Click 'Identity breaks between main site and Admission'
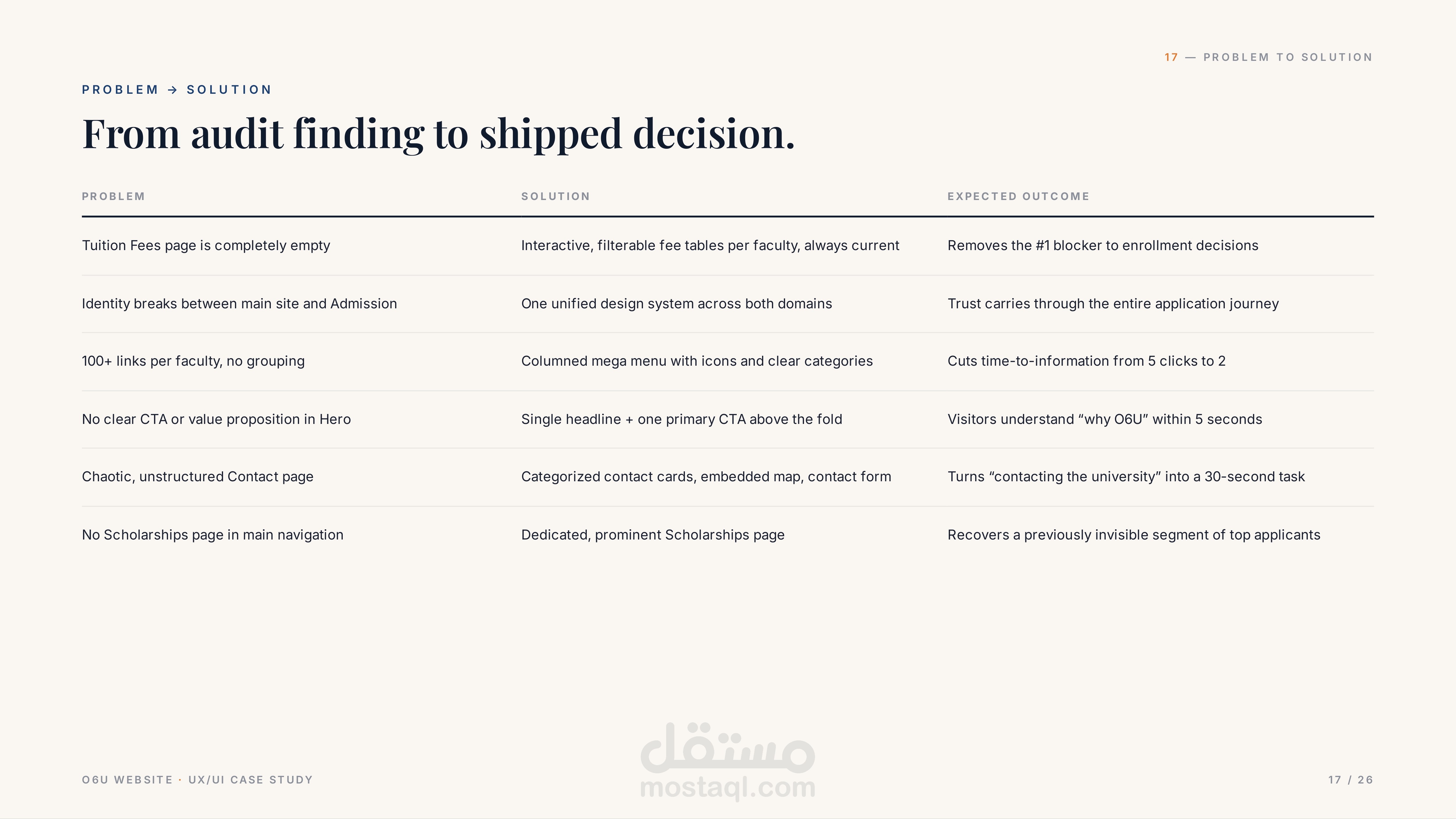Viewport: 1456px width, 819px height. tap(240, 303)
